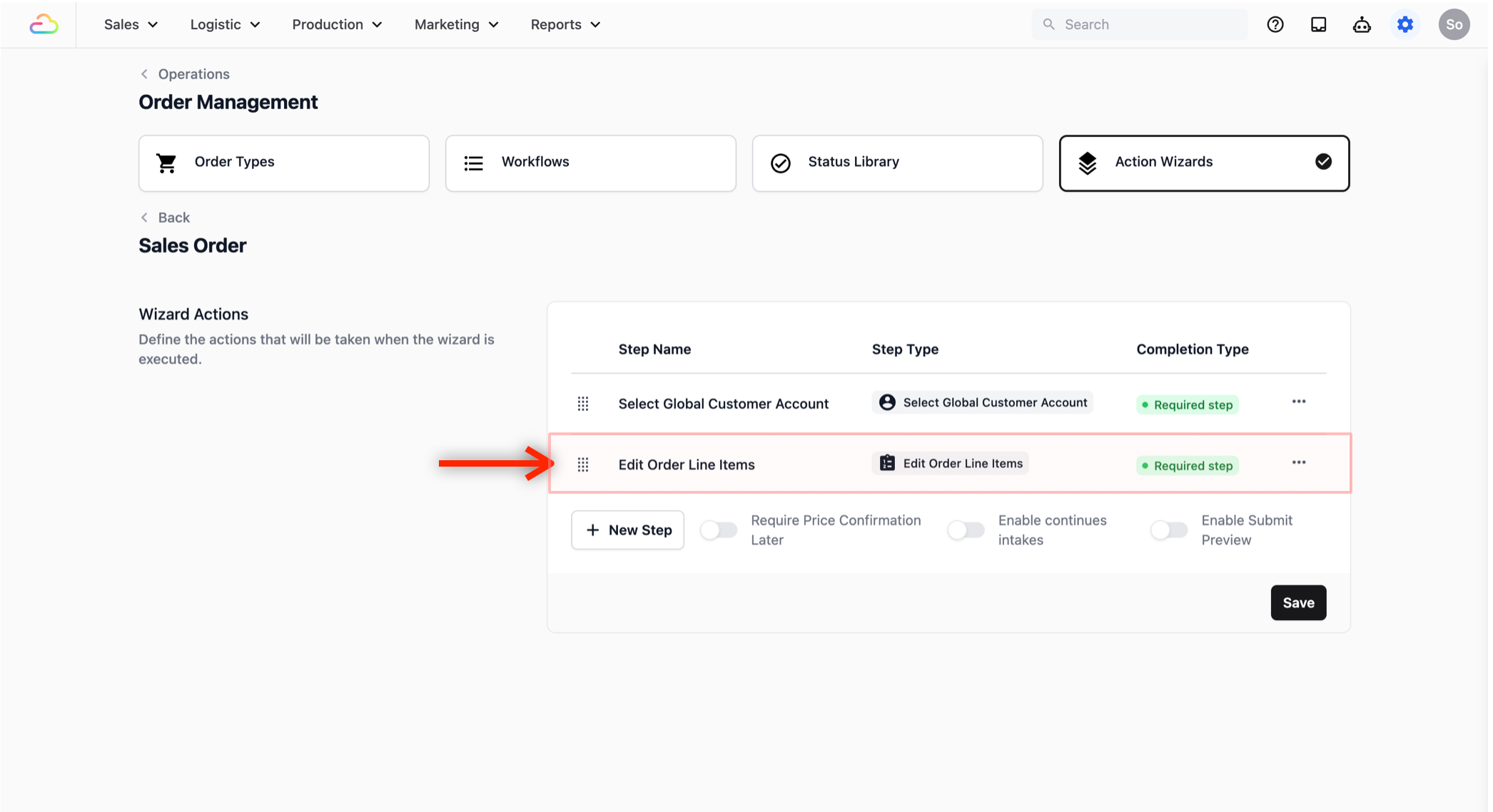The image size is (1493, 812).
Task: Switch to the Workflows tab
Action: 590,163
